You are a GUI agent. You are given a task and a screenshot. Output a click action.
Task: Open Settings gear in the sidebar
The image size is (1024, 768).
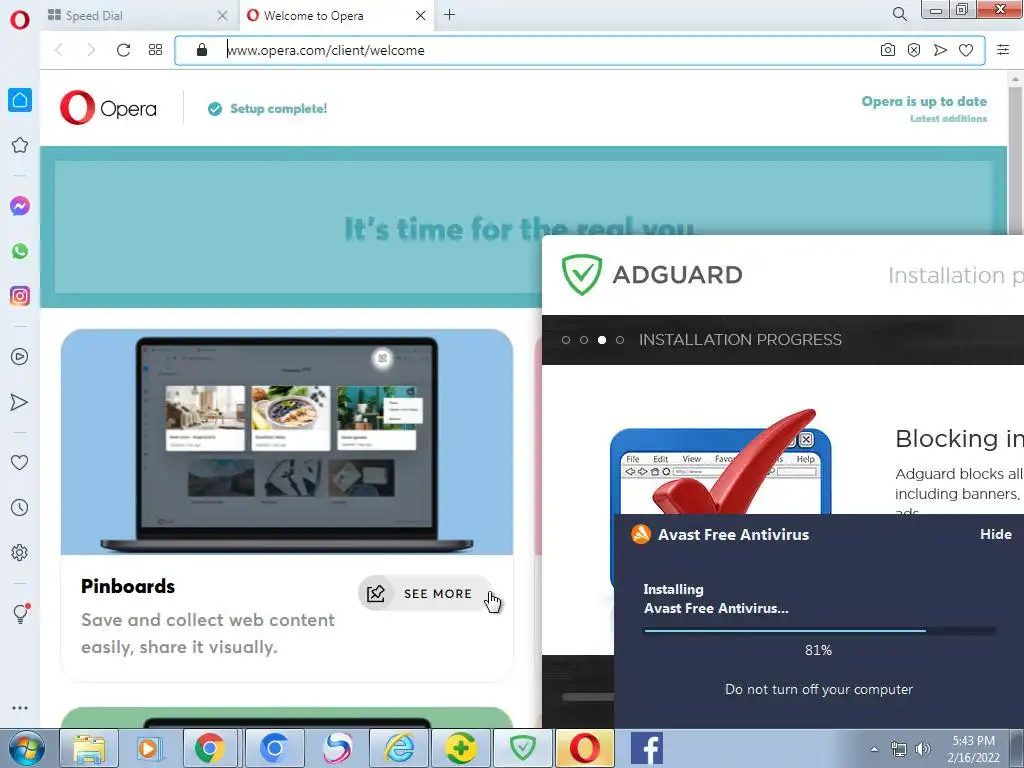[20, 552]
